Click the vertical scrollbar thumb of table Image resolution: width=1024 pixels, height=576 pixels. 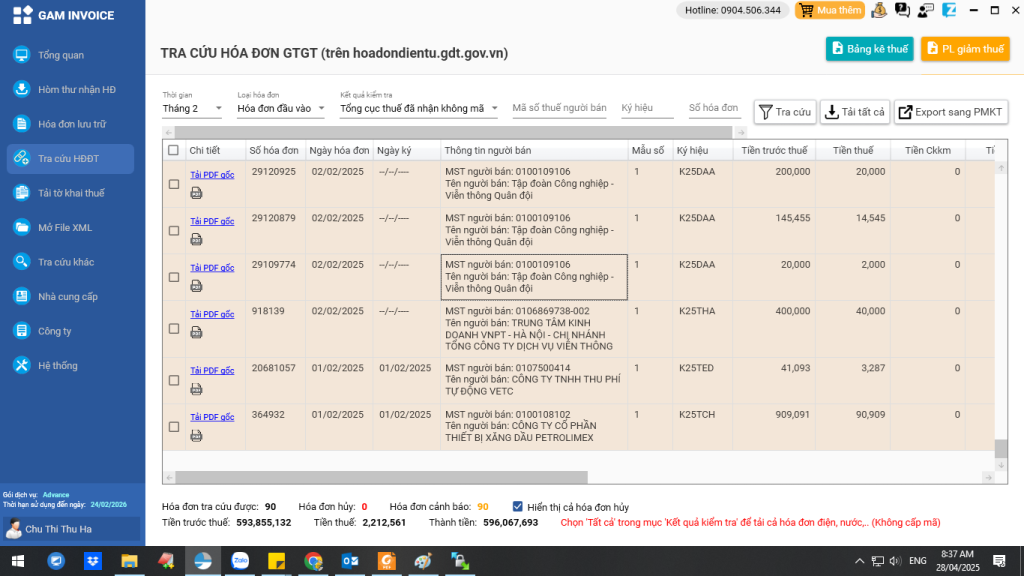coord(1000,449)
